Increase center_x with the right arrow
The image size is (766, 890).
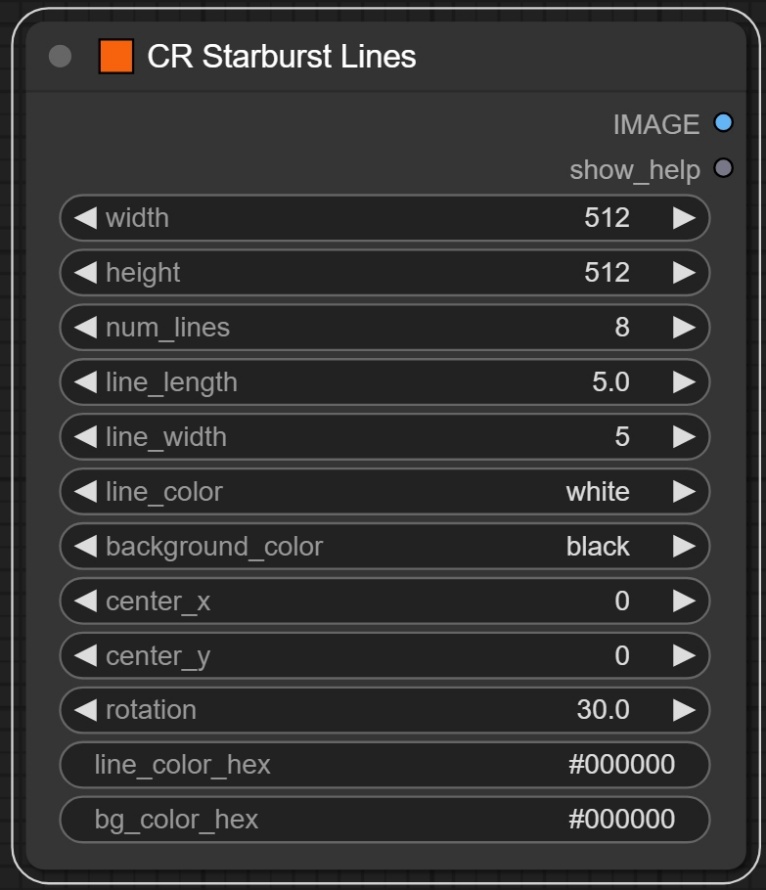click(x=684, y=601)
